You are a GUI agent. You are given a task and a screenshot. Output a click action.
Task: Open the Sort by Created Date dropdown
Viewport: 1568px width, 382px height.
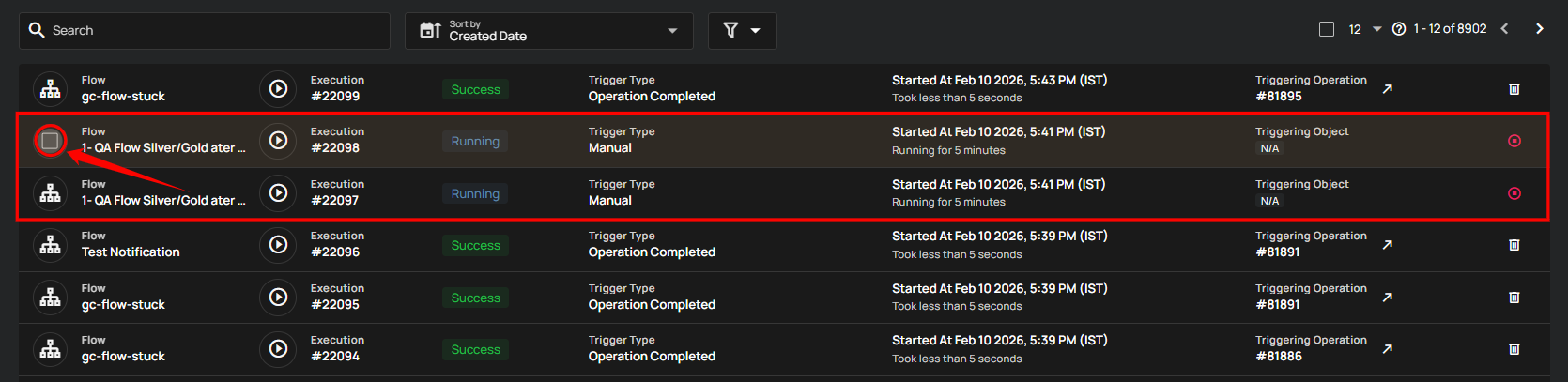point(548,31)
